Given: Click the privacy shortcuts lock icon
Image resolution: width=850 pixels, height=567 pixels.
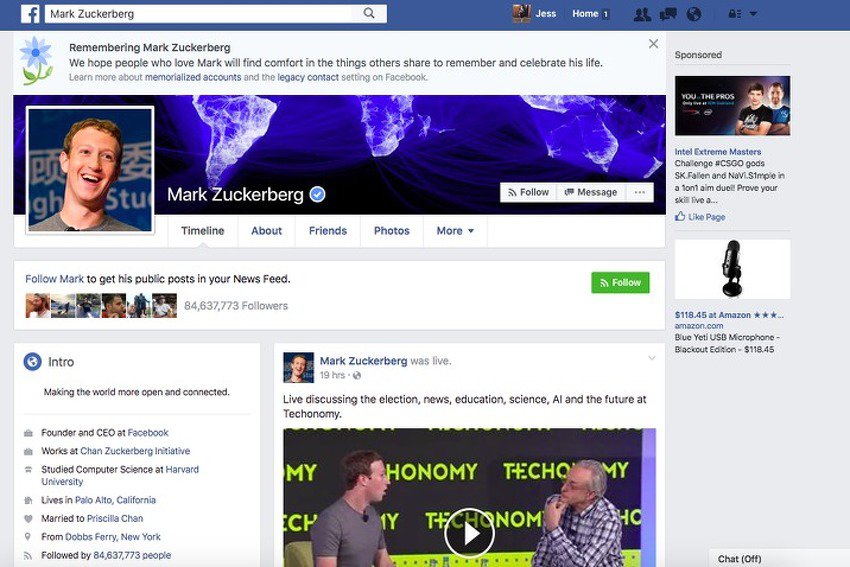Looking at the screenshot, I should click(735, 14).
